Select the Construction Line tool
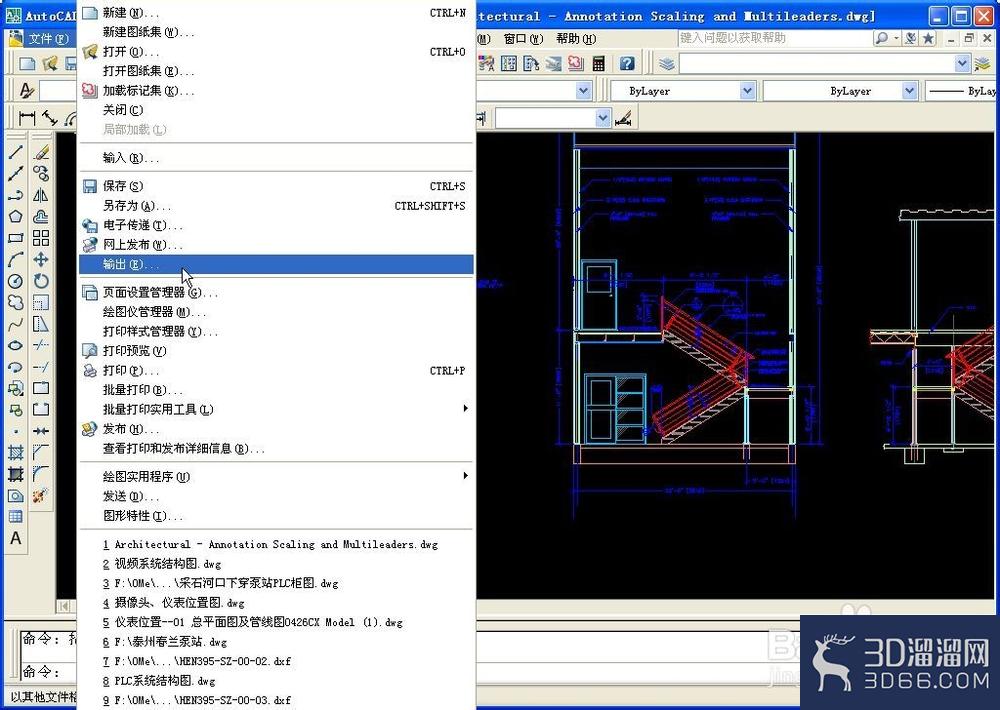 (x=15, y=174)
